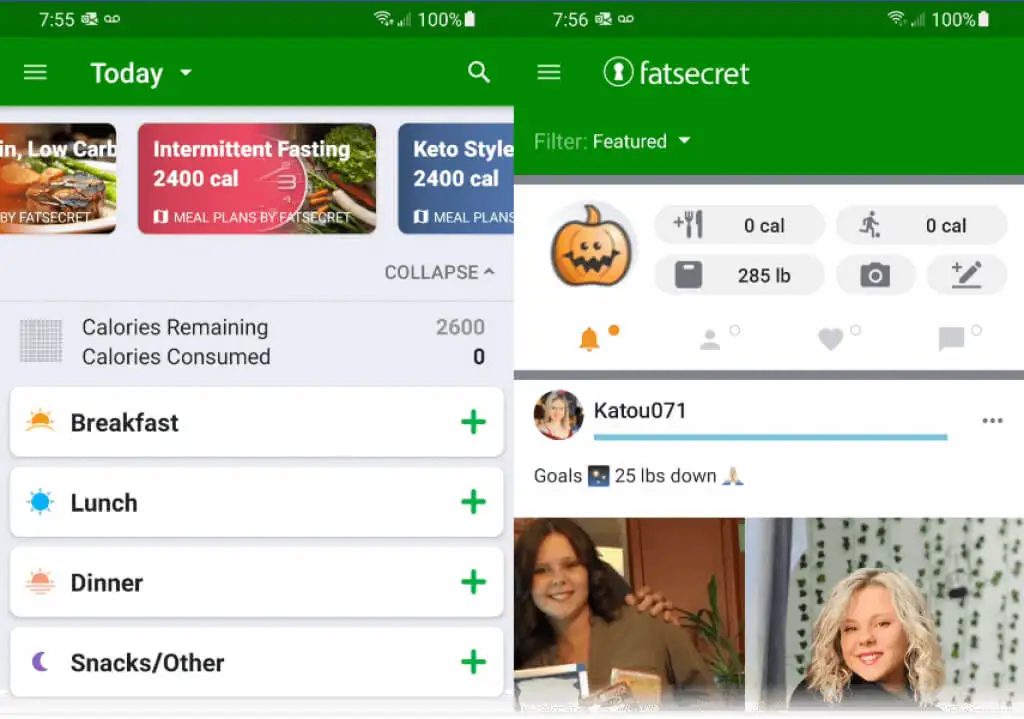Add food to Dinner with plus icon

[473, 582]
